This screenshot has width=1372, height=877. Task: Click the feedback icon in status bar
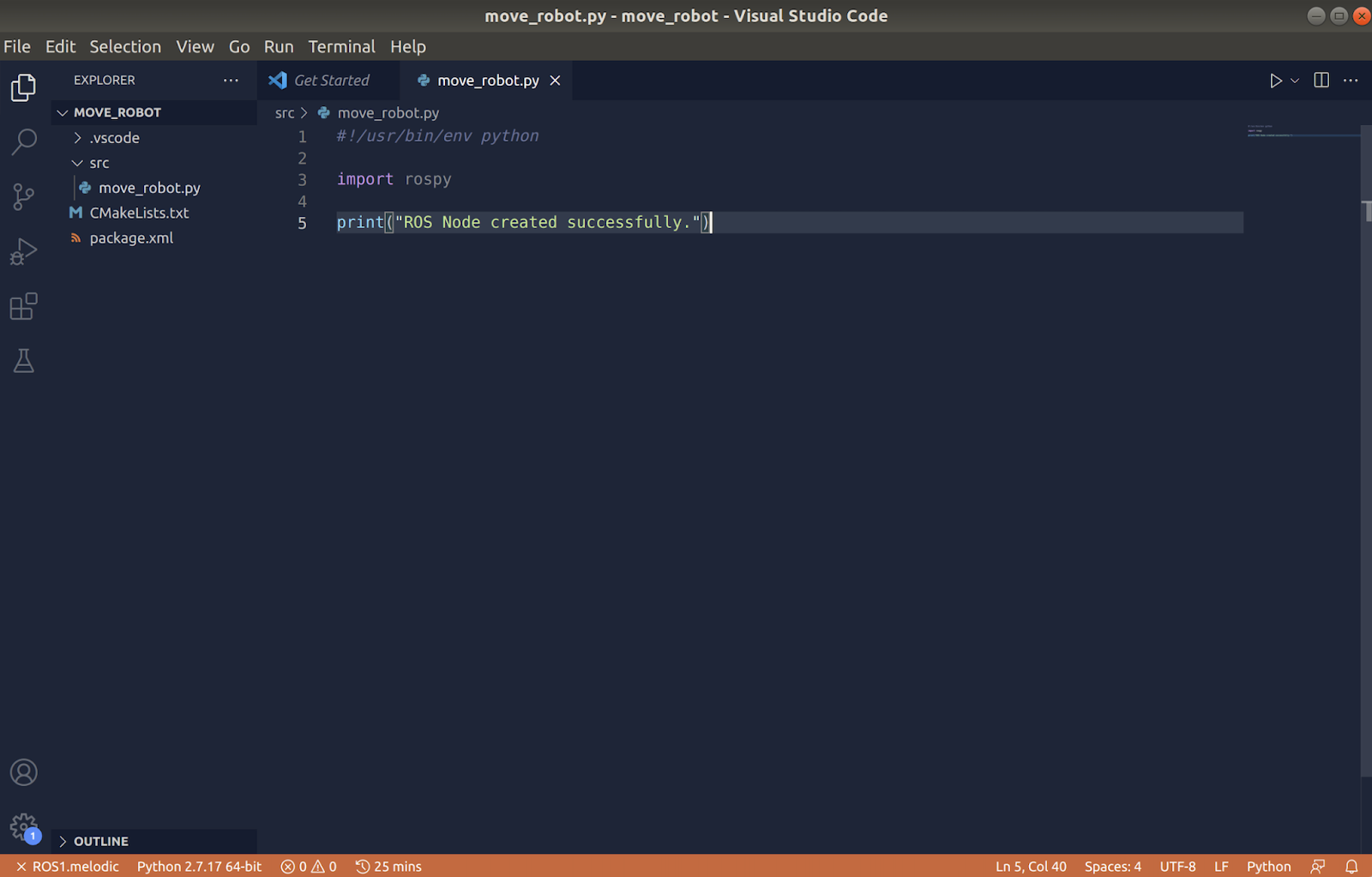(1318, 867)
